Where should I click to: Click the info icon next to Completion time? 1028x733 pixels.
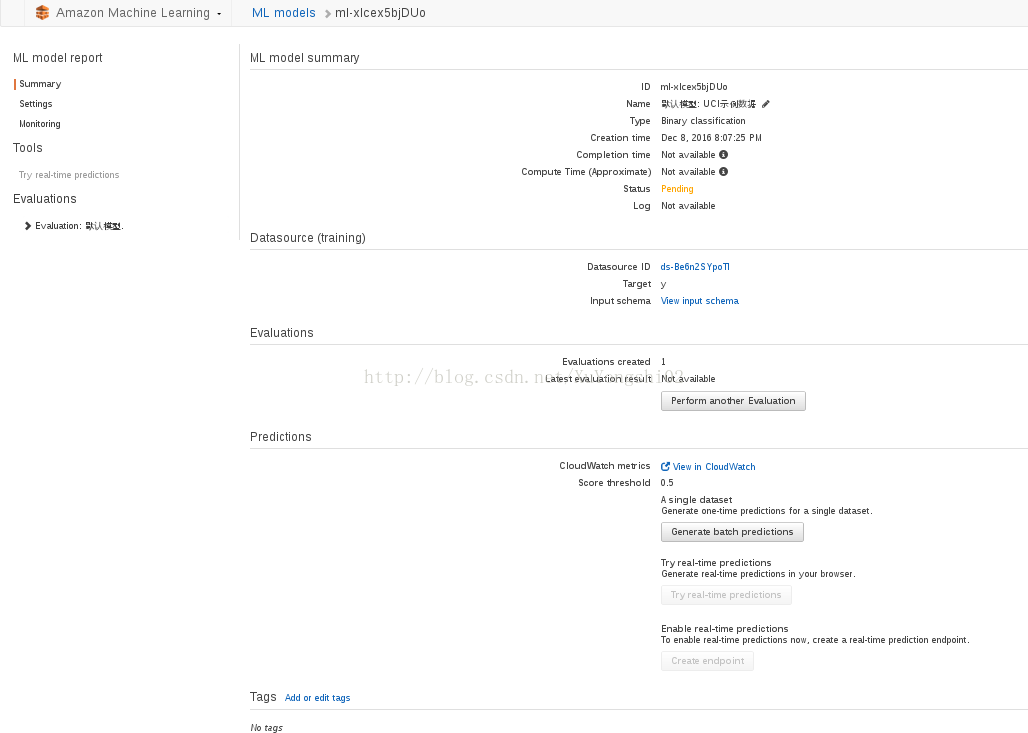(723, 155)
